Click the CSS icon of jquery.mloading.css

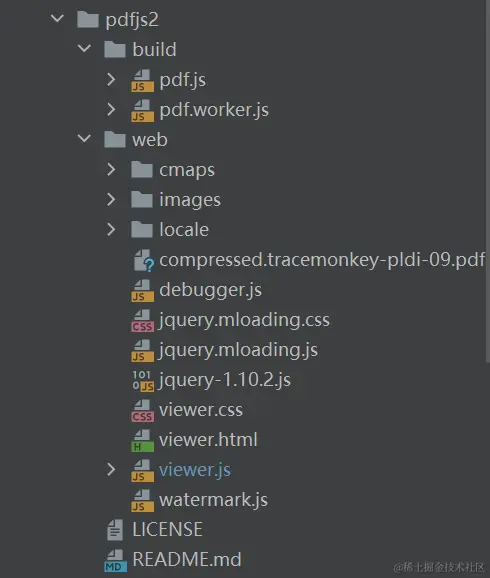[142, 320]
